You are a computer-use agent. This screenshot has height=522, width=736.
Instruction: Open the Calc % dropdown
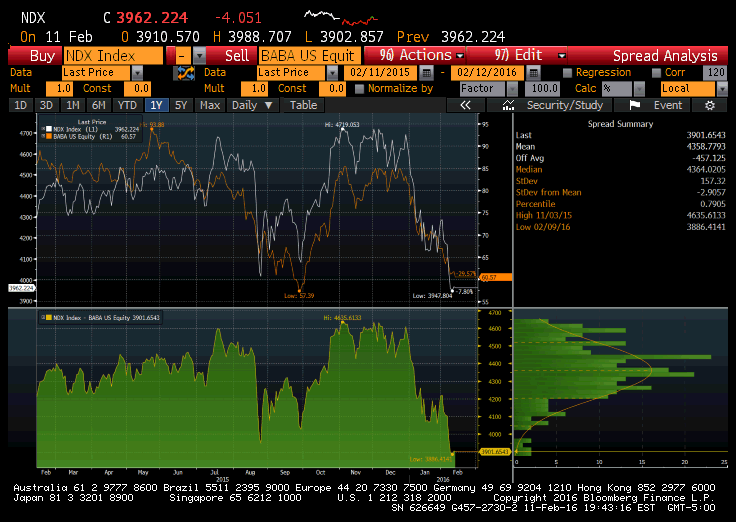click(639, 89)
